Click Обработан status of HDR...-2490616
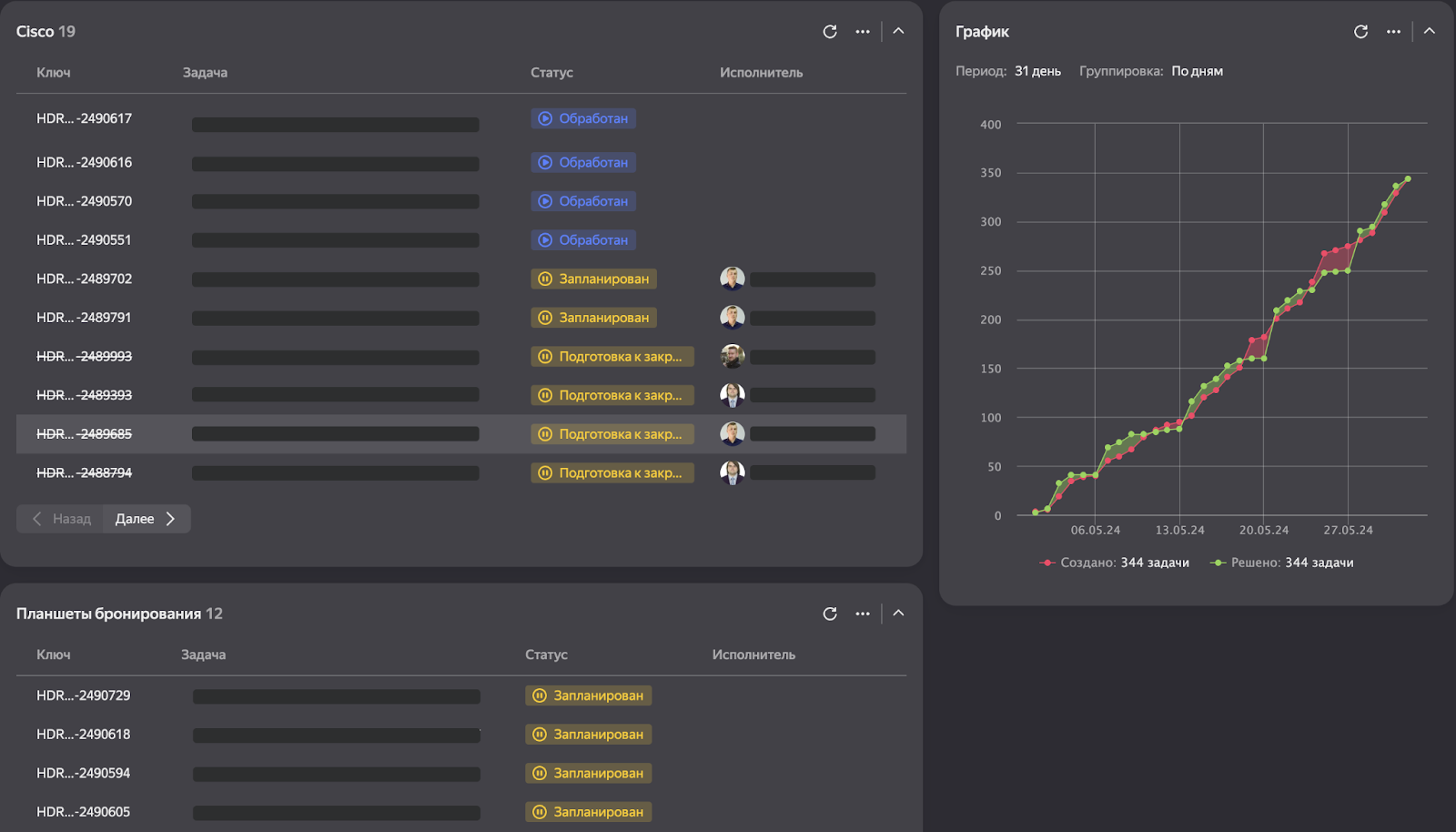1456x832 pixels. pyautogui.click(x=583, y=162)
